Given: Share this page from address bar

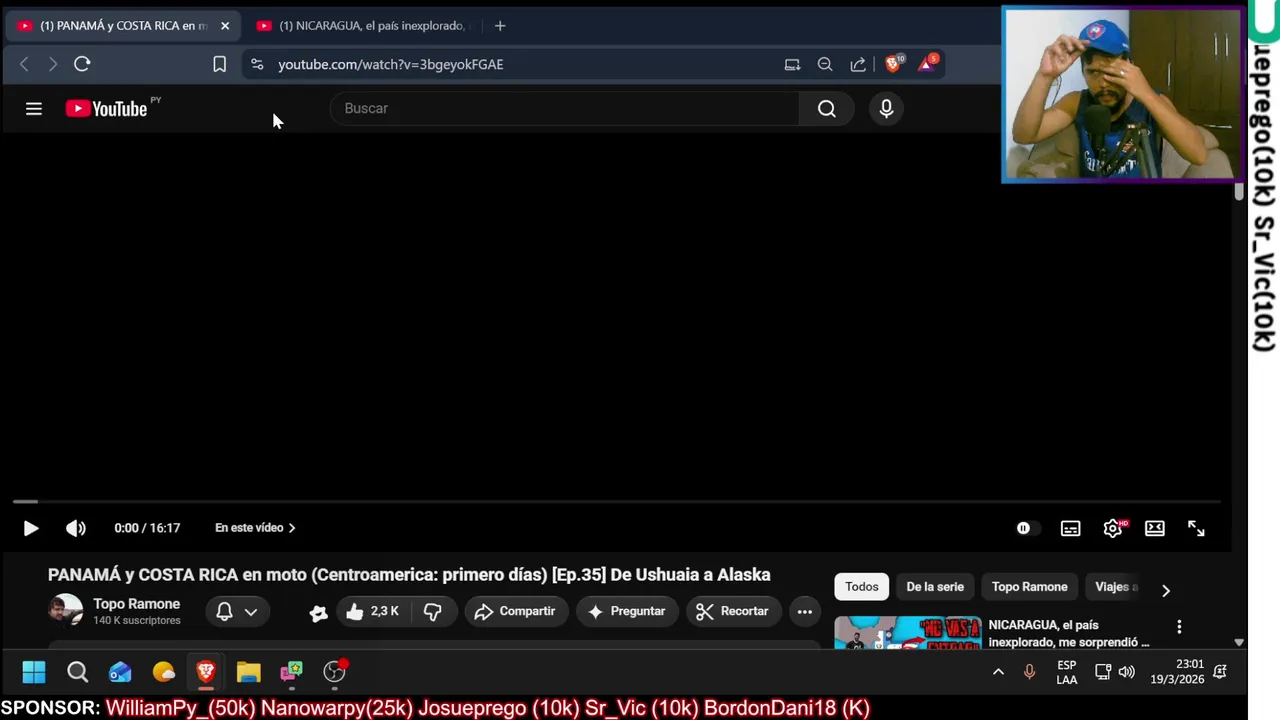Looking at the screenshot, I should (858, 64).
